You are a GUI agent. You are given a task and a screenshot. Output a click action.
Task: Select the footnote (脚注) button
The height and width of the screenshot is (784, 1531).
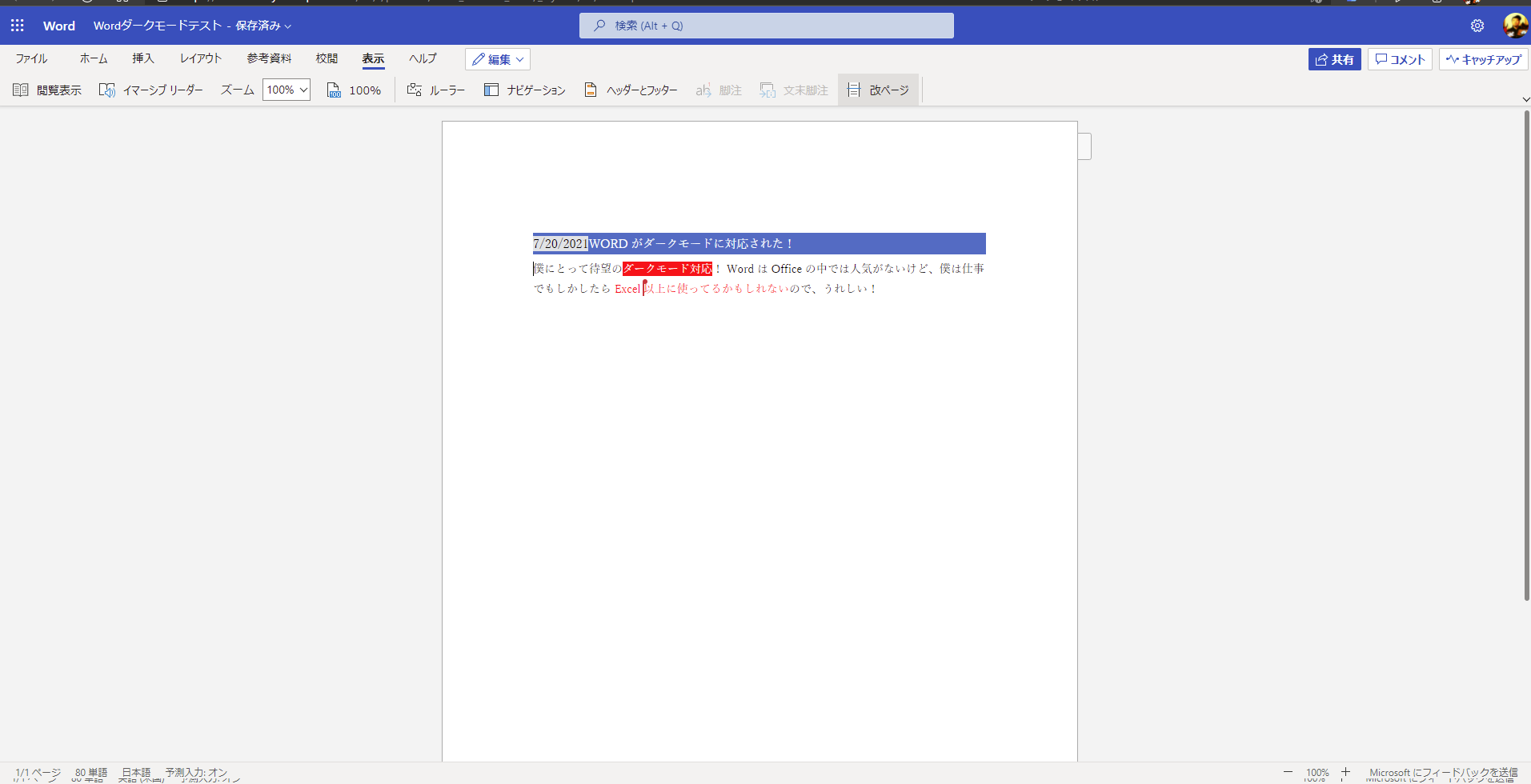click(x=719, y=90)
